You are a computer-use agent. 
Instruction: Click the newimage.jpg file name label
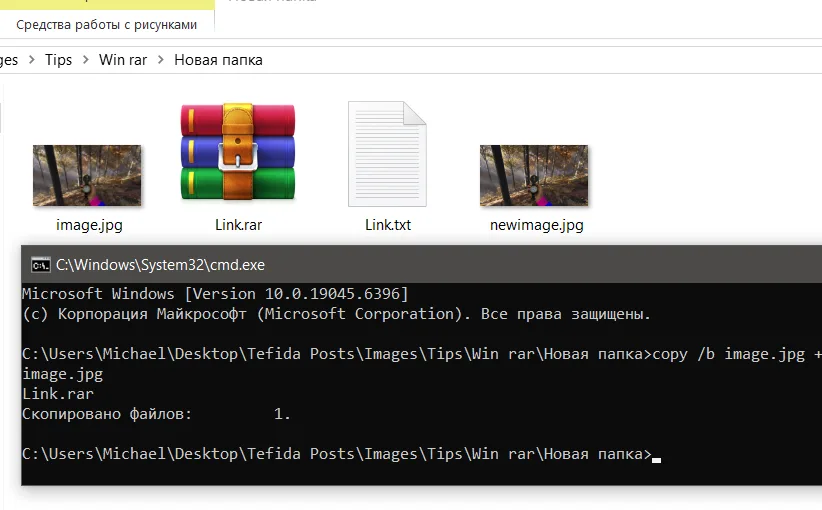pos(536,225)
